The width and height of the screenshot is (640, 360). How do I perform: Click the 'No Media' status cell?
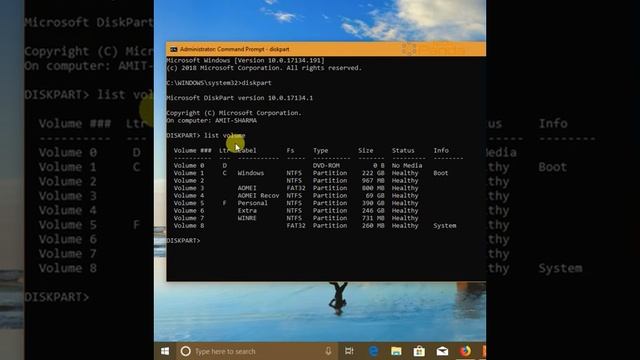coord(407,166)
